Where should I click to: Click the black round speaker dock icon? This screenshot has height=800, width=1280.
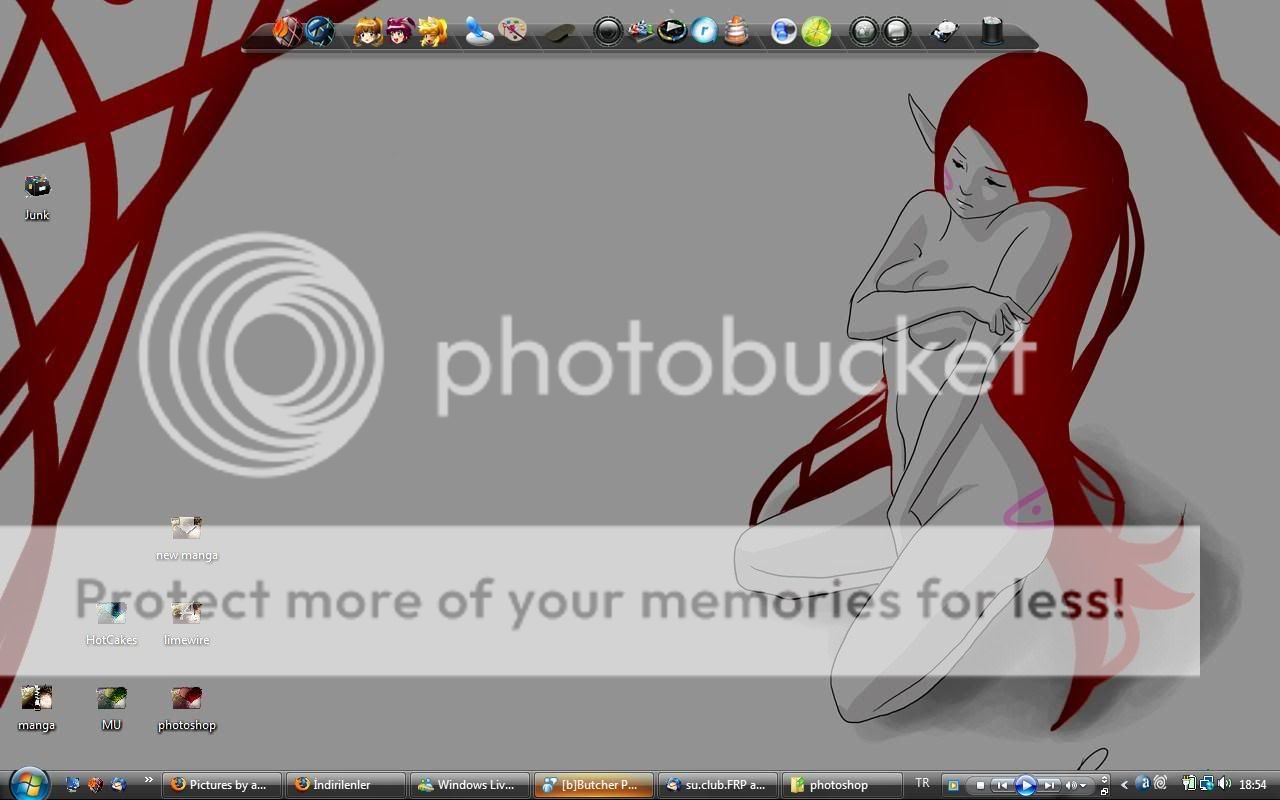tap(608, 31)
